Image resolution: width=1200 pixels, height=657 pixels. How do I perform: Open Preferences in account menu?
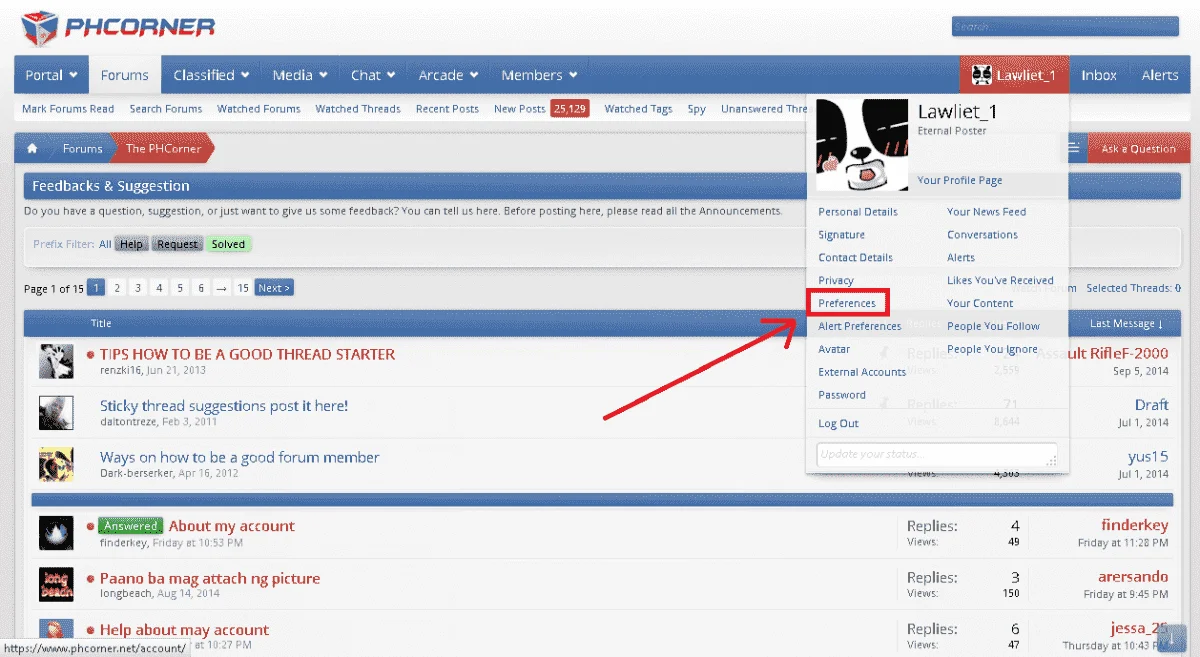tap(847, 303)
